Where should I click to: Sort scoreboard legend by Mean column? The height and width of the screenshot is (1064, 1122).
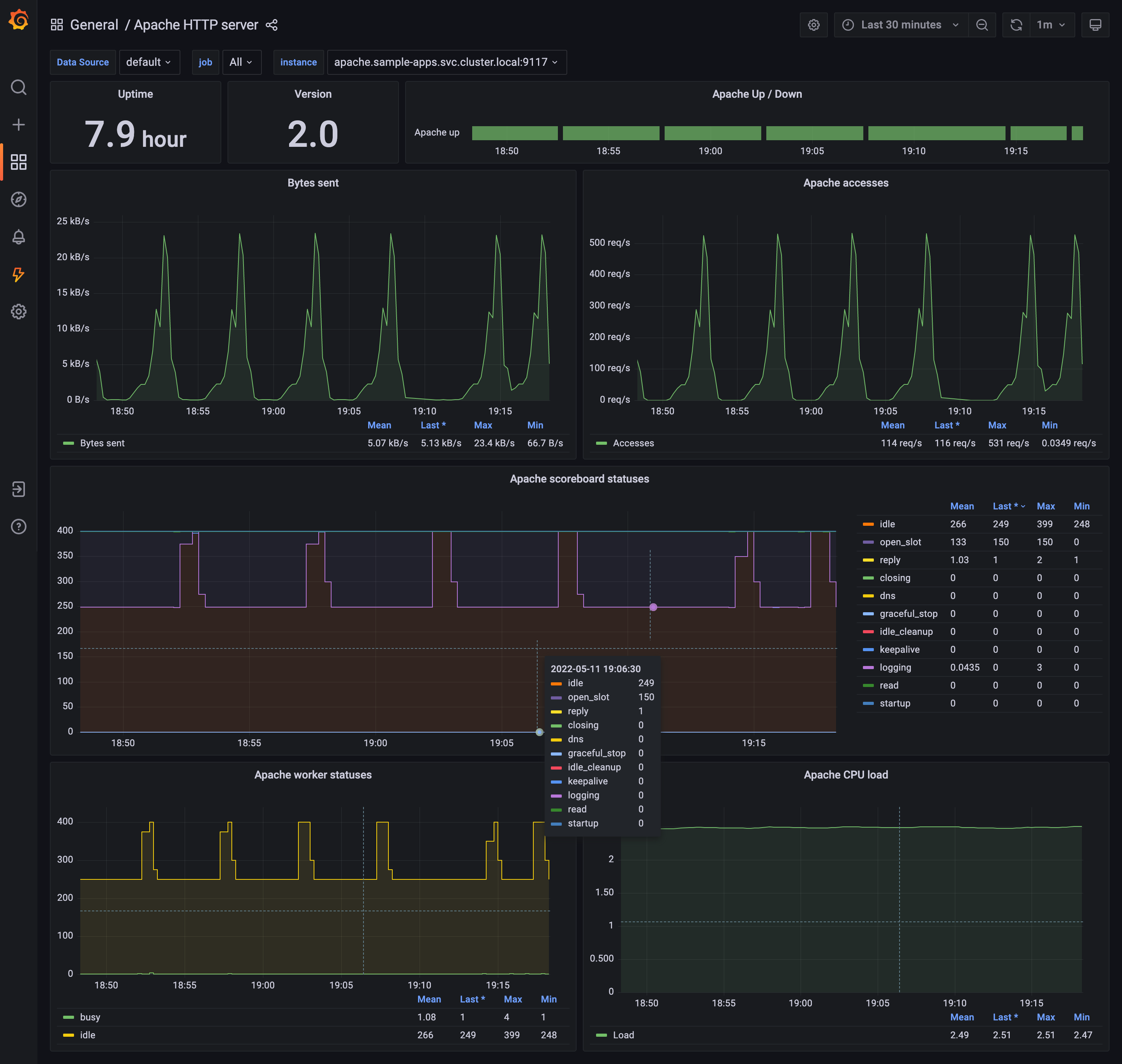pos(961,506)
